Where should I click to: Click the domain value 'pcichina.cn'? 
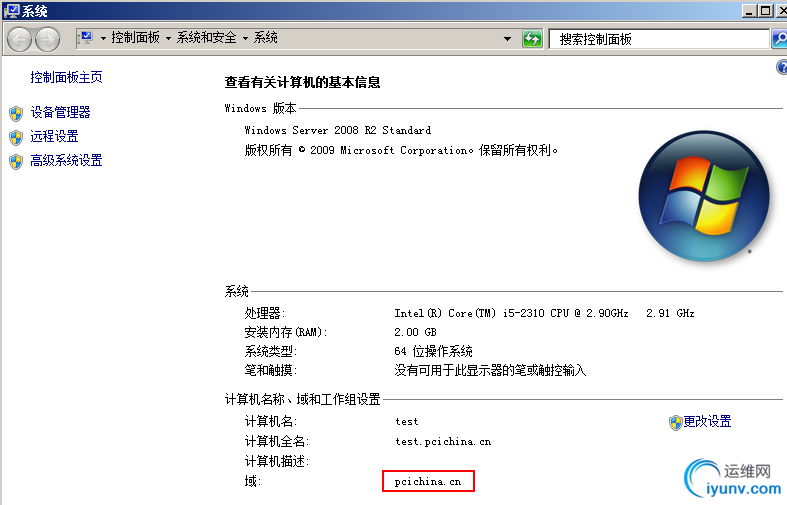(428, 481)
